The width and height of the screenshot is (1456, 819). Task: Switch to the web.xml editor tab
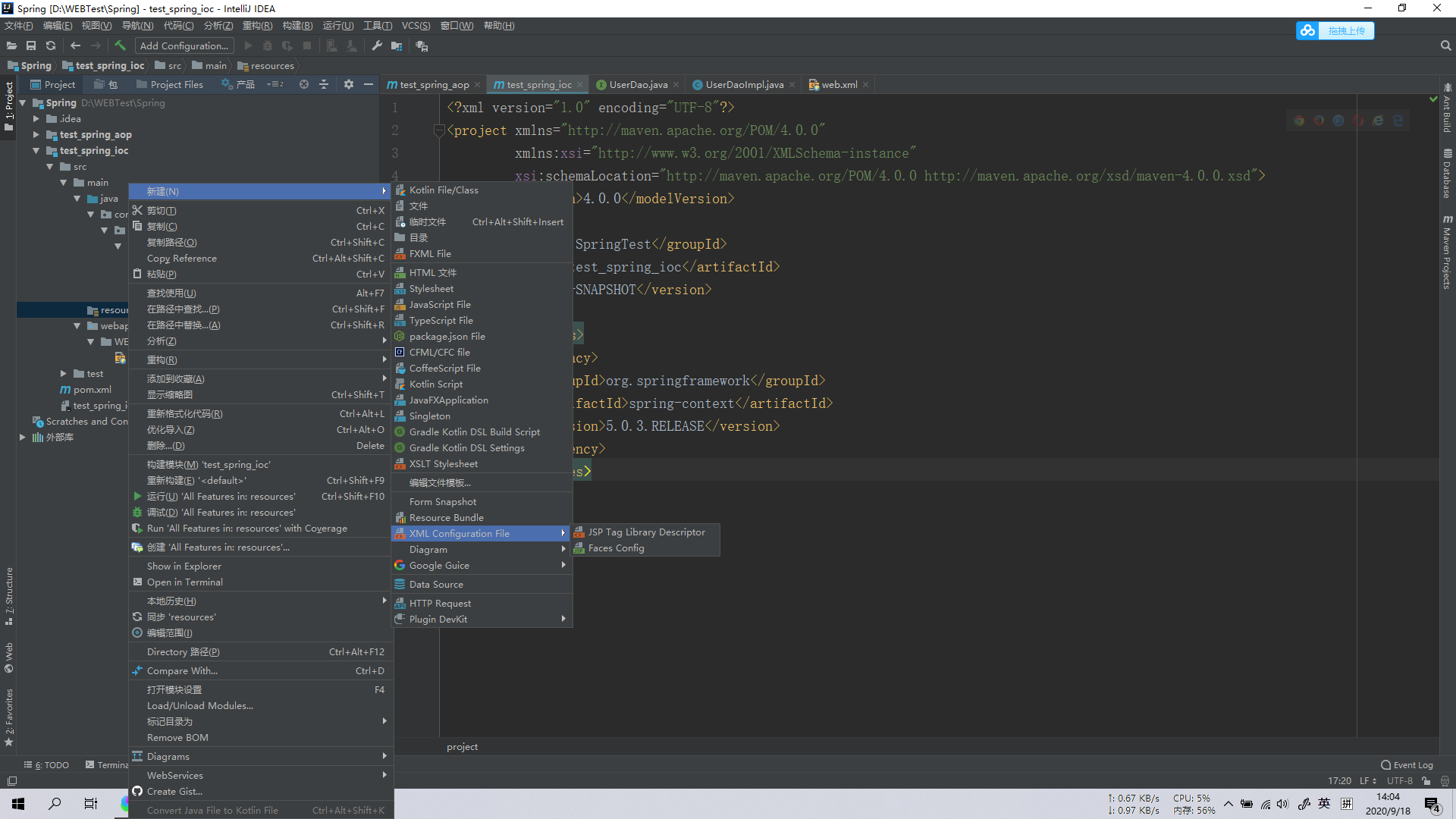click(x=840, y=85)
